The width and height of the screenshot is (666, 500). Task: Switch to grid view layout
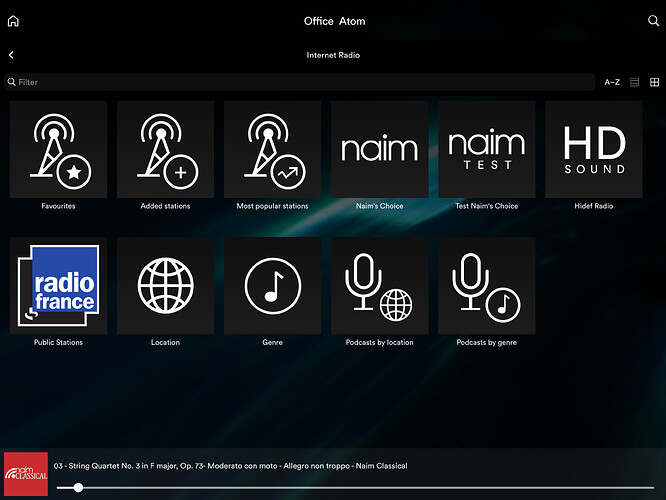[x=655, y=82]
